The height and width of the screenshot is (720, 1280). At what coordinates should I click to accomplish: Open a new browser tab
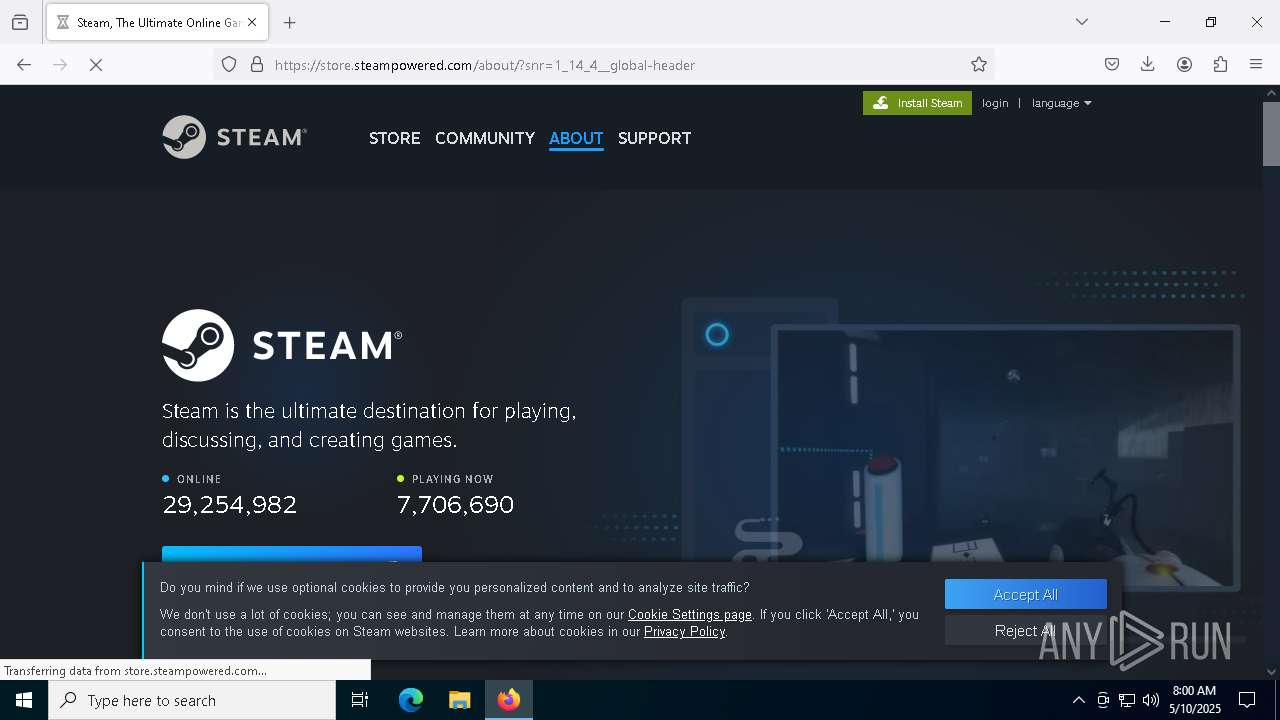point(290,22)
